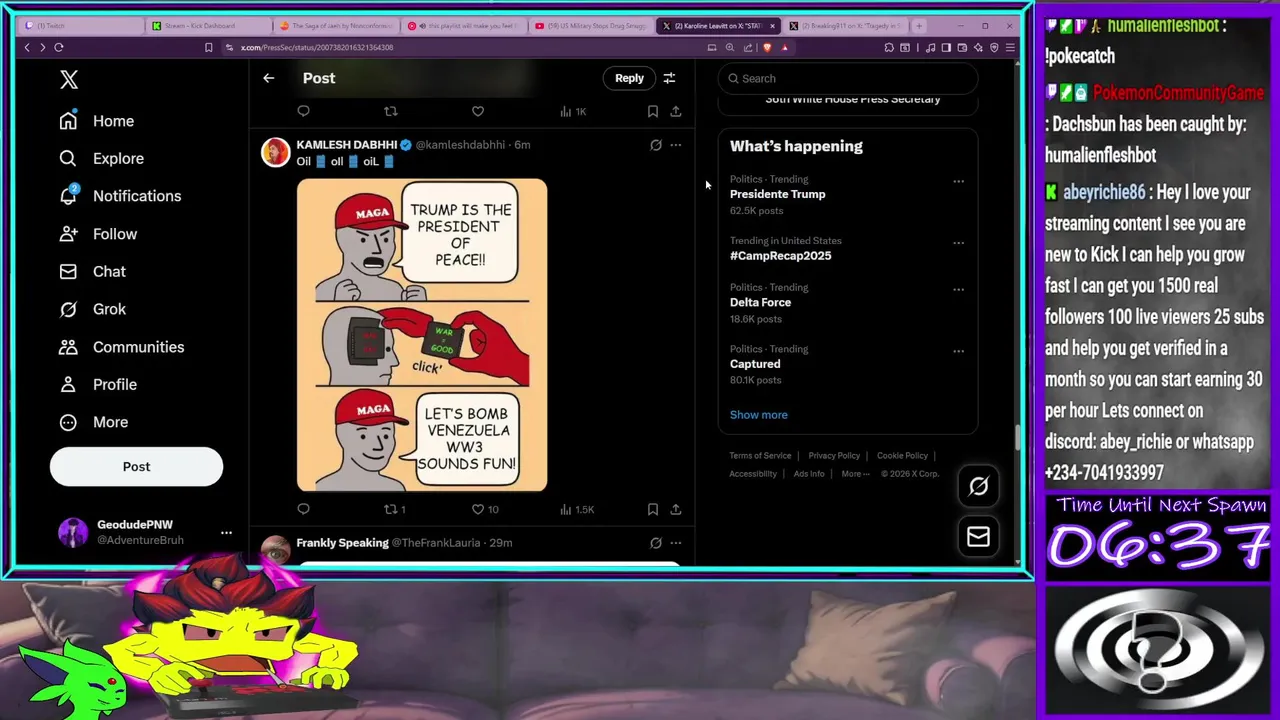Open more options for Delta Force trend

click(958, 289)
